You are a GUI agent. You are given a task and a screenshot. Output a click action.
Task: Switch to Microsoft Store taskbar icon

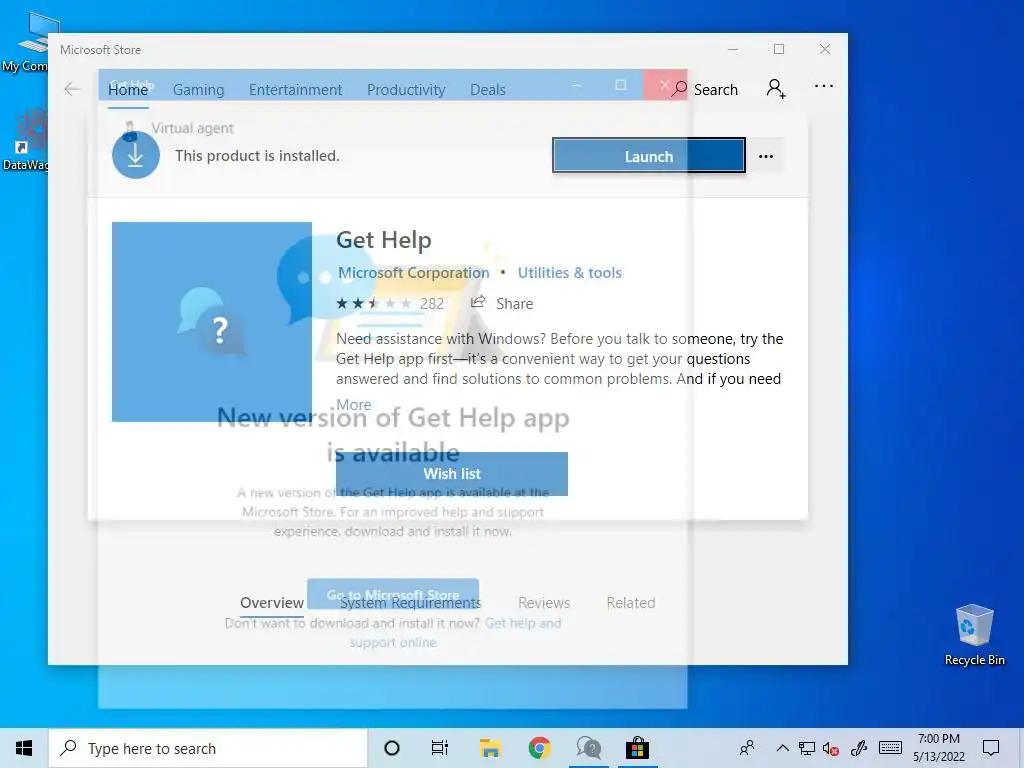pos(637,748)
